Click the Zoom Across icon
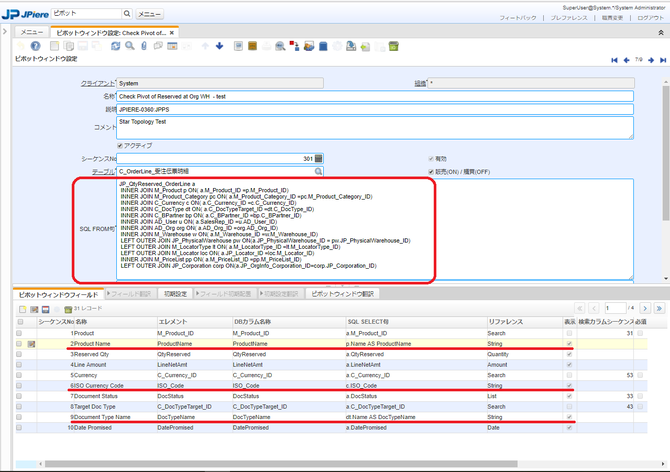This screenshot has height=472, width=670. click(x=280, y=46)
